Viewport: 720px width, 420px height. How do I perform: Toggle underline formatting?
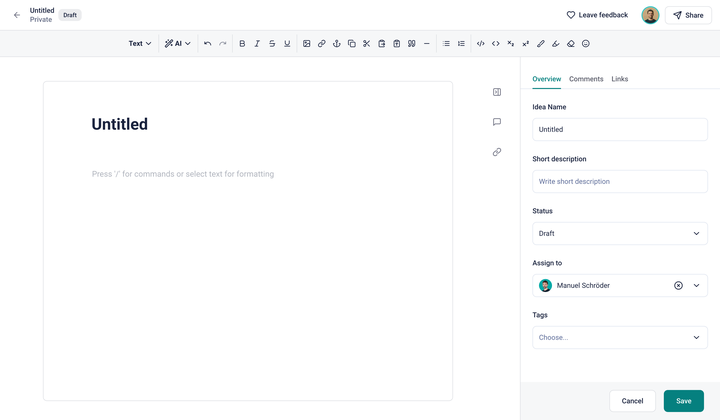[x=287, y=44]
